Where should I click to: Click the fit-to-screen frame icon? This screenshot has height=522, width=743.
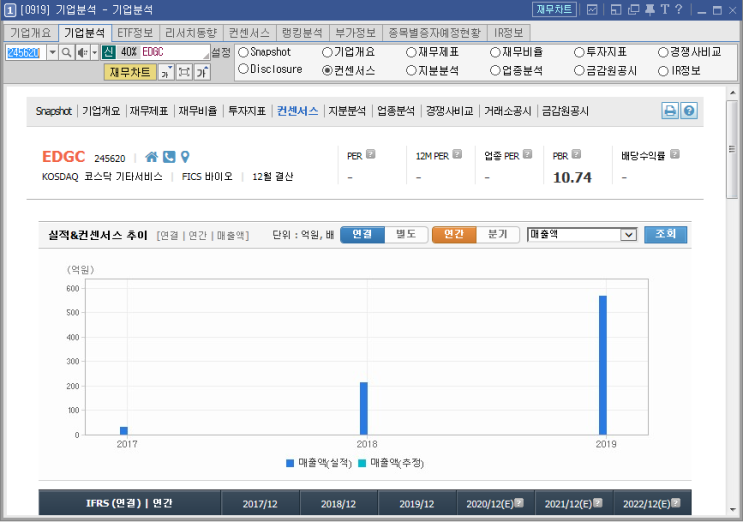(184, 72)
